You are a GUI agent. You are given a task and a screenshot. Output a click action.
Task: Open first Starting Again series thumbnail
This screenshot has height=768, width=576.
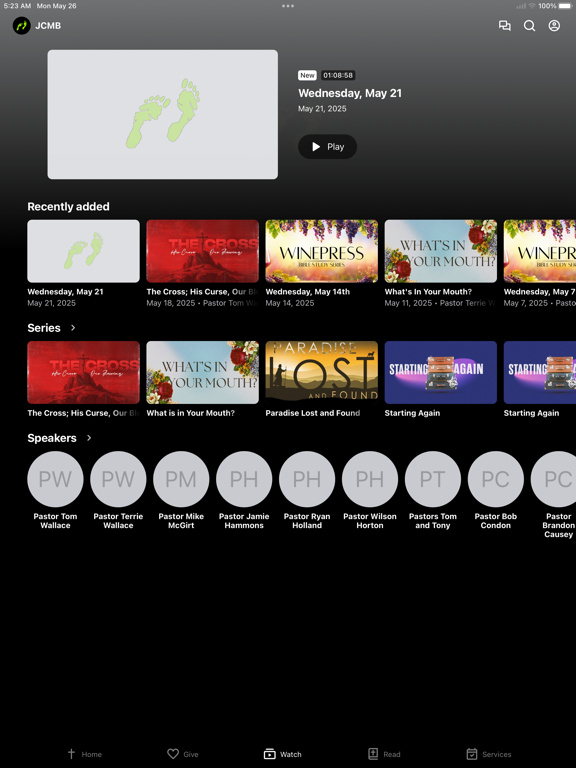pos(440,372)
